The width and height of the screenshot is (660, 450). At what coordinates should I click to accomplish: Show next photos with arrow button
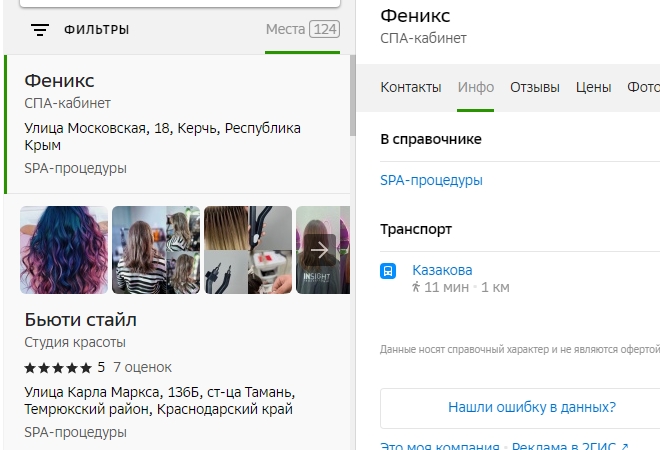320,249
